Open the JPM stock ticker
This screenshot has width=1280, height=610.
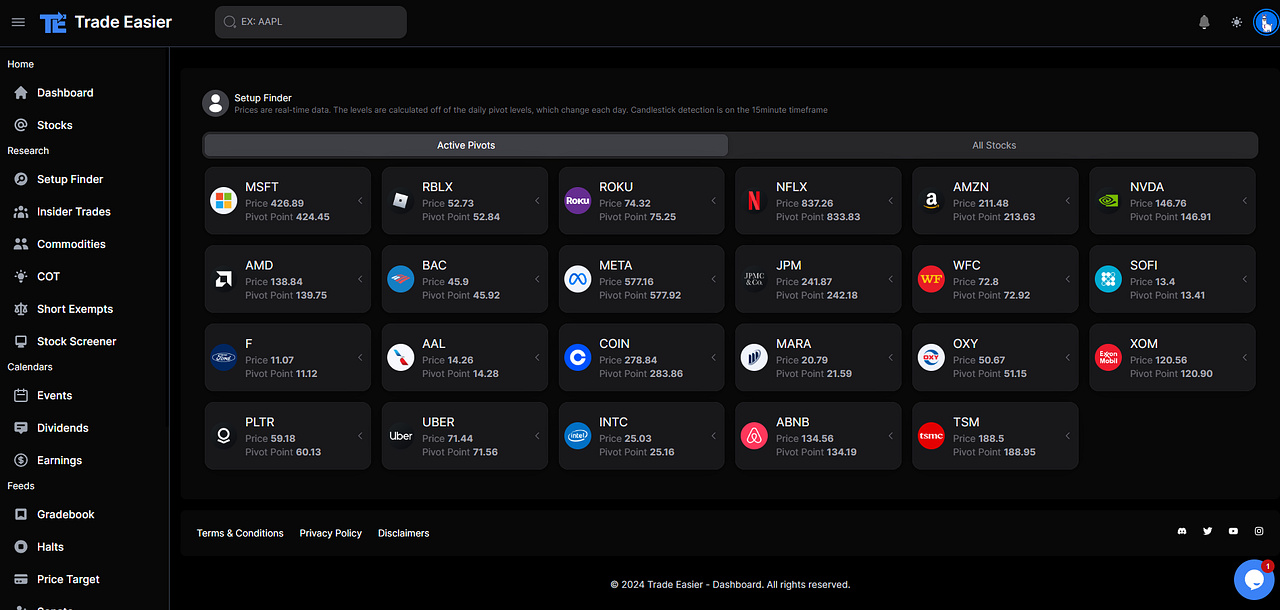click(789, 265)
